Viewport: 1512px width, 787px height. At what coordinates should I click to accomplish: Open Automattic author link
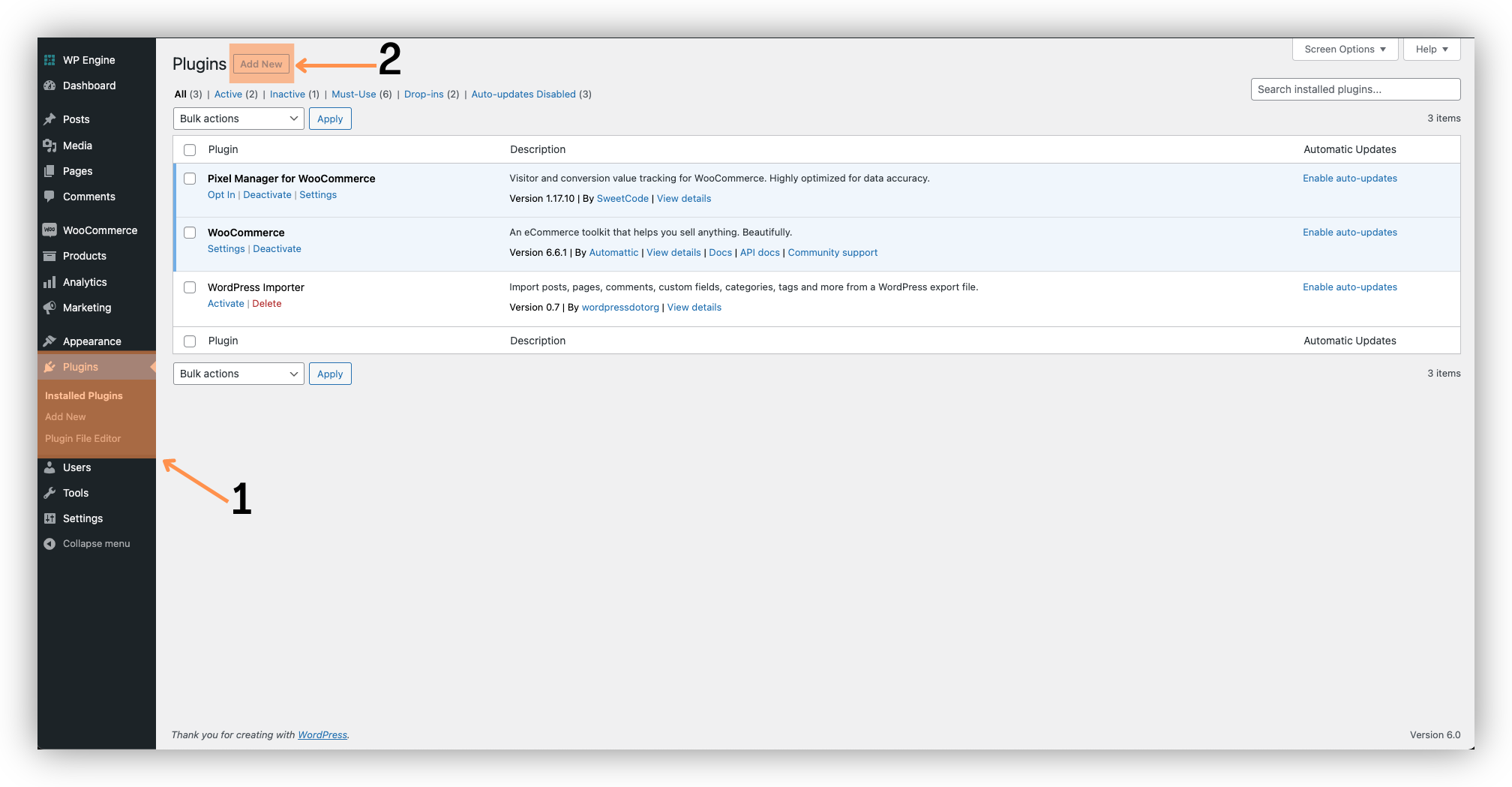point(613,252)
